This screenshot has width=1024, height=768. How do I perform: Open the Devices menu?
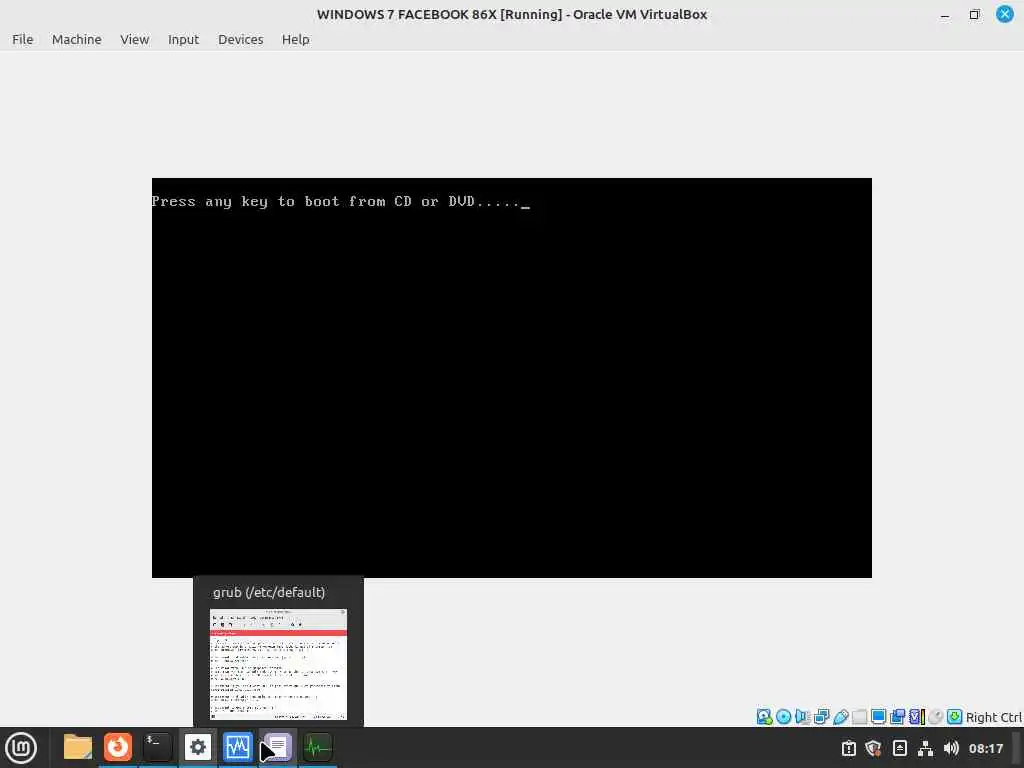click(240, 39)
